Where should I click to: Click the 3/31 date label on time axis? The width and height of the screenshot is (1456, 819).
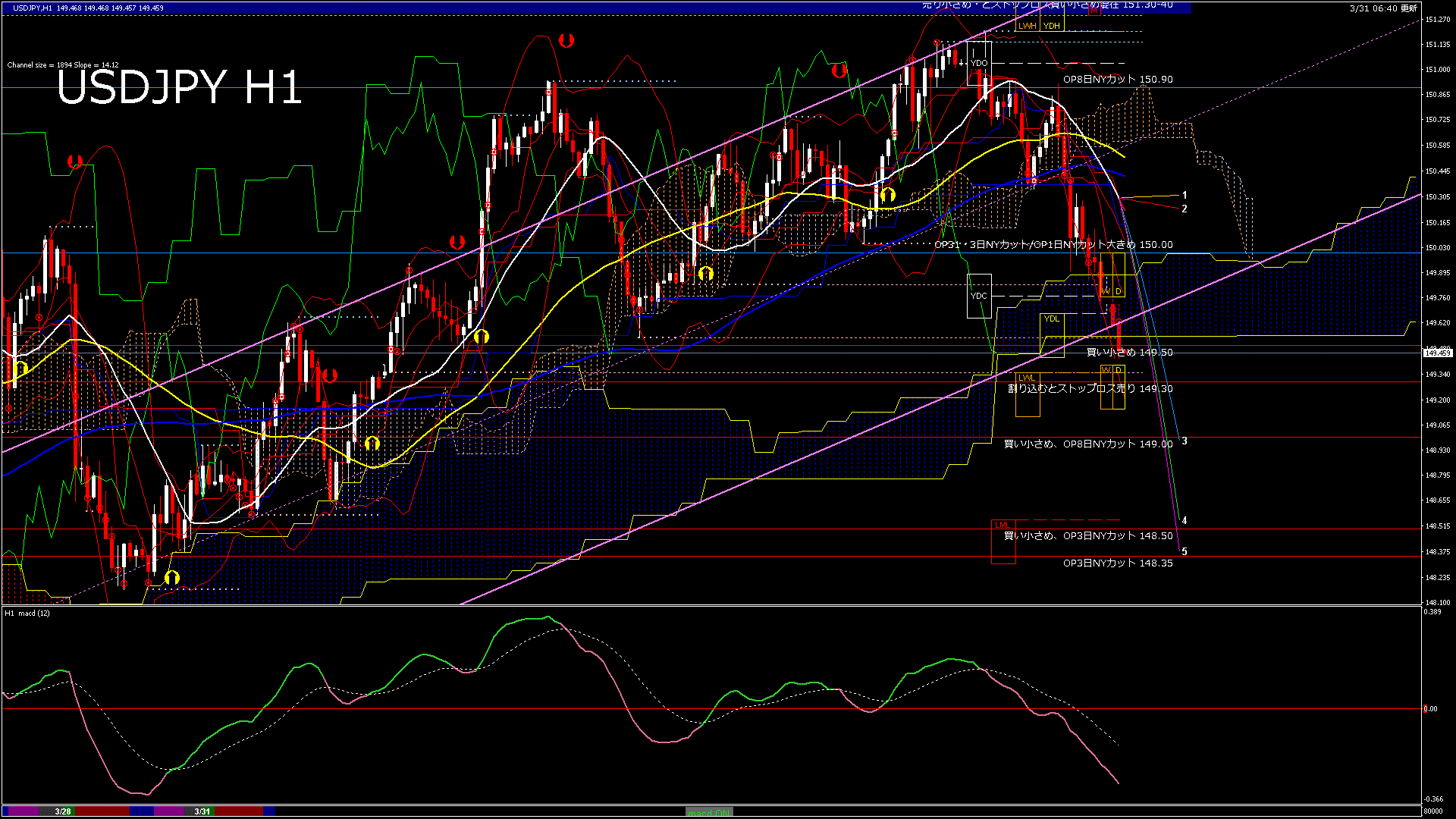202,811
